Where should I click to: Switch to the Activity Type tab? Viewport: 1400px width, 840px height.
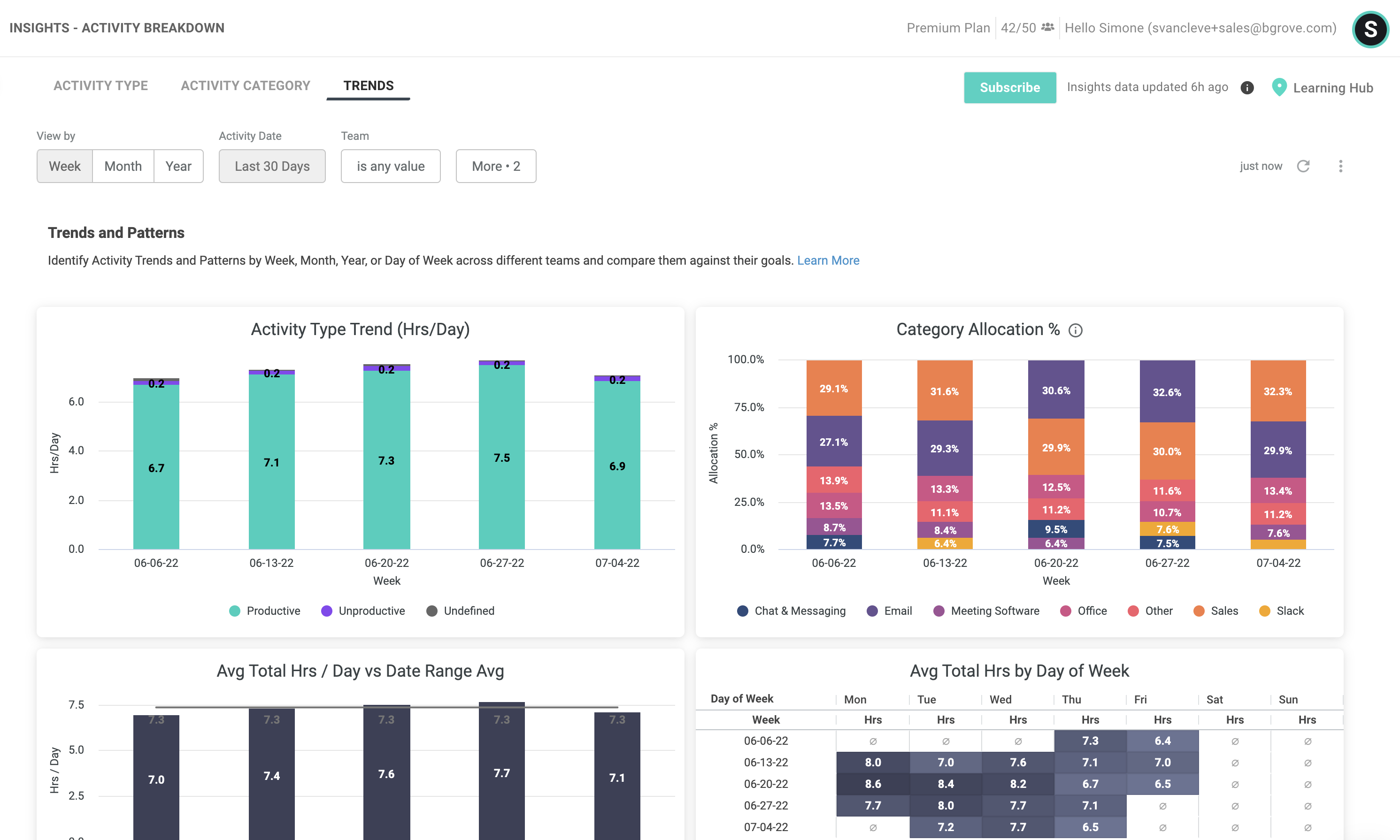(x=101, y=85)
